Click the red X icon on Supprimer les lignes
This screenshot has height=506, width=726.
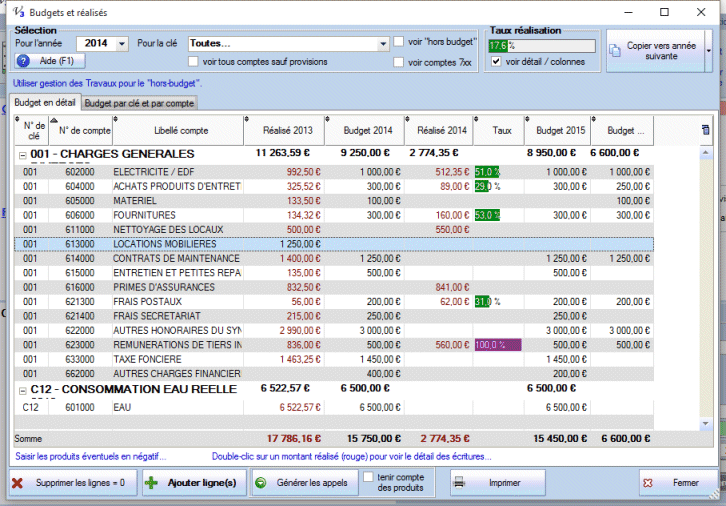point(17,483)
